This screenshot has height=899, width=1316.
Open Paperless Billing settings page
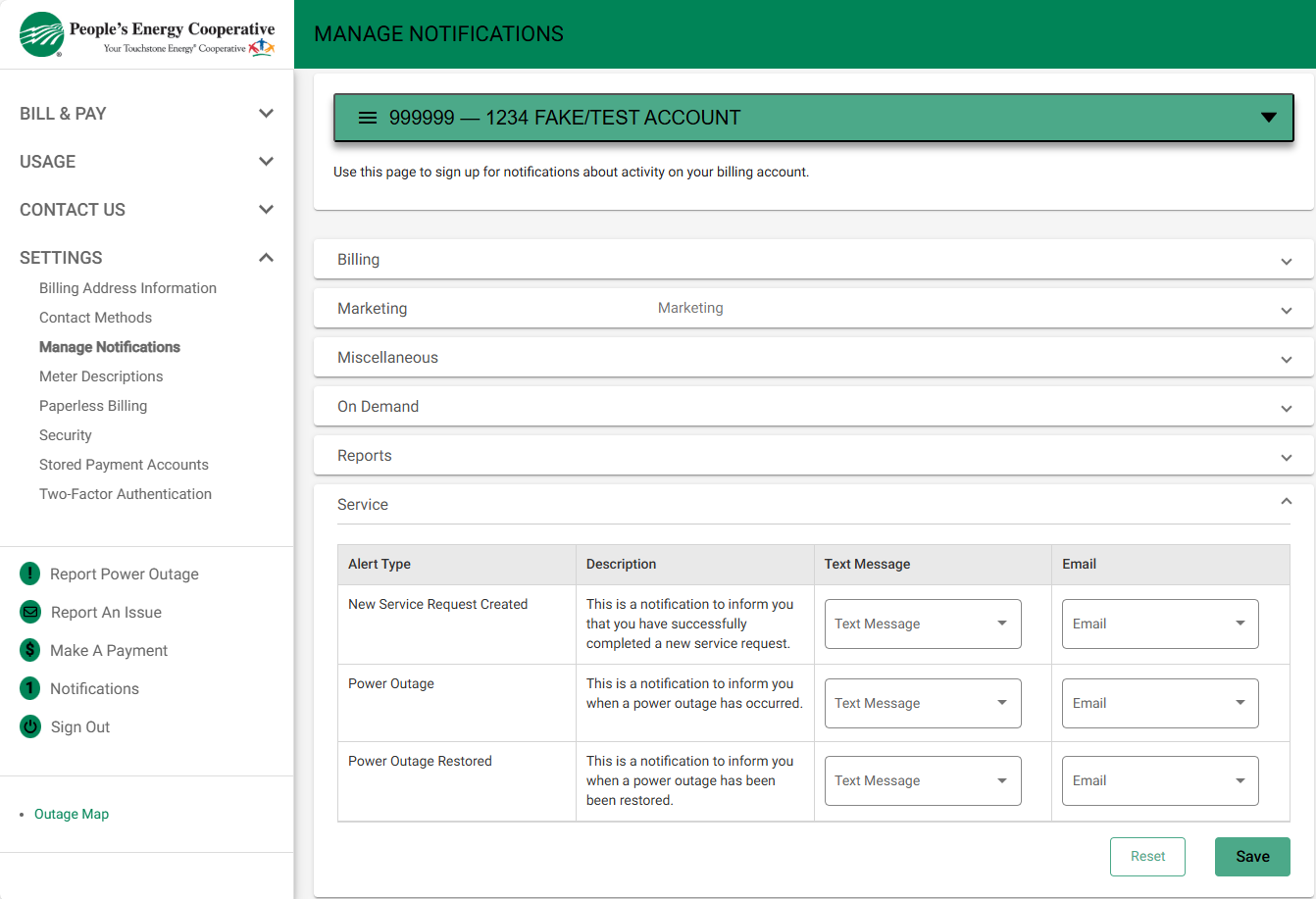pyautogui.click(x=93, y=406)
